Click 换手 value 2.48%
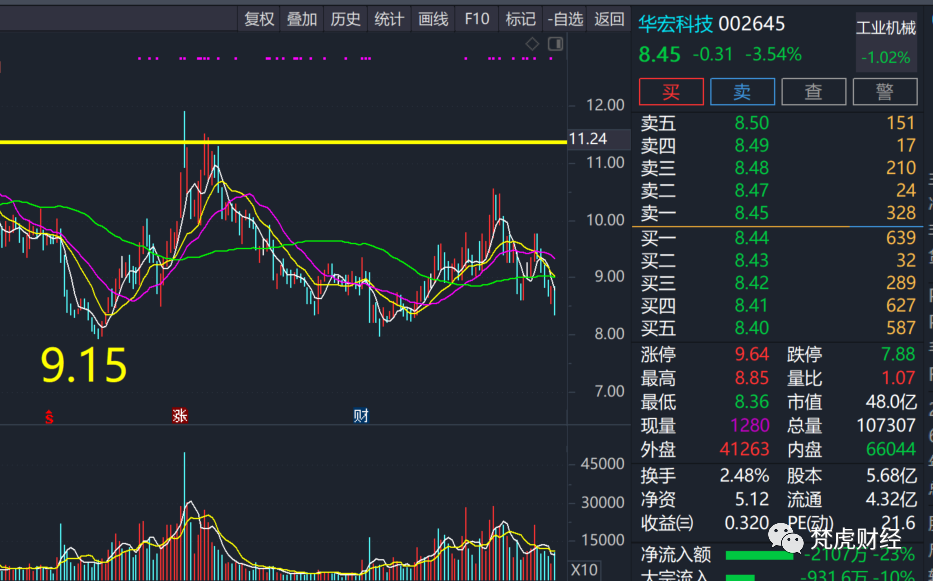 click(x=744, y=476)
